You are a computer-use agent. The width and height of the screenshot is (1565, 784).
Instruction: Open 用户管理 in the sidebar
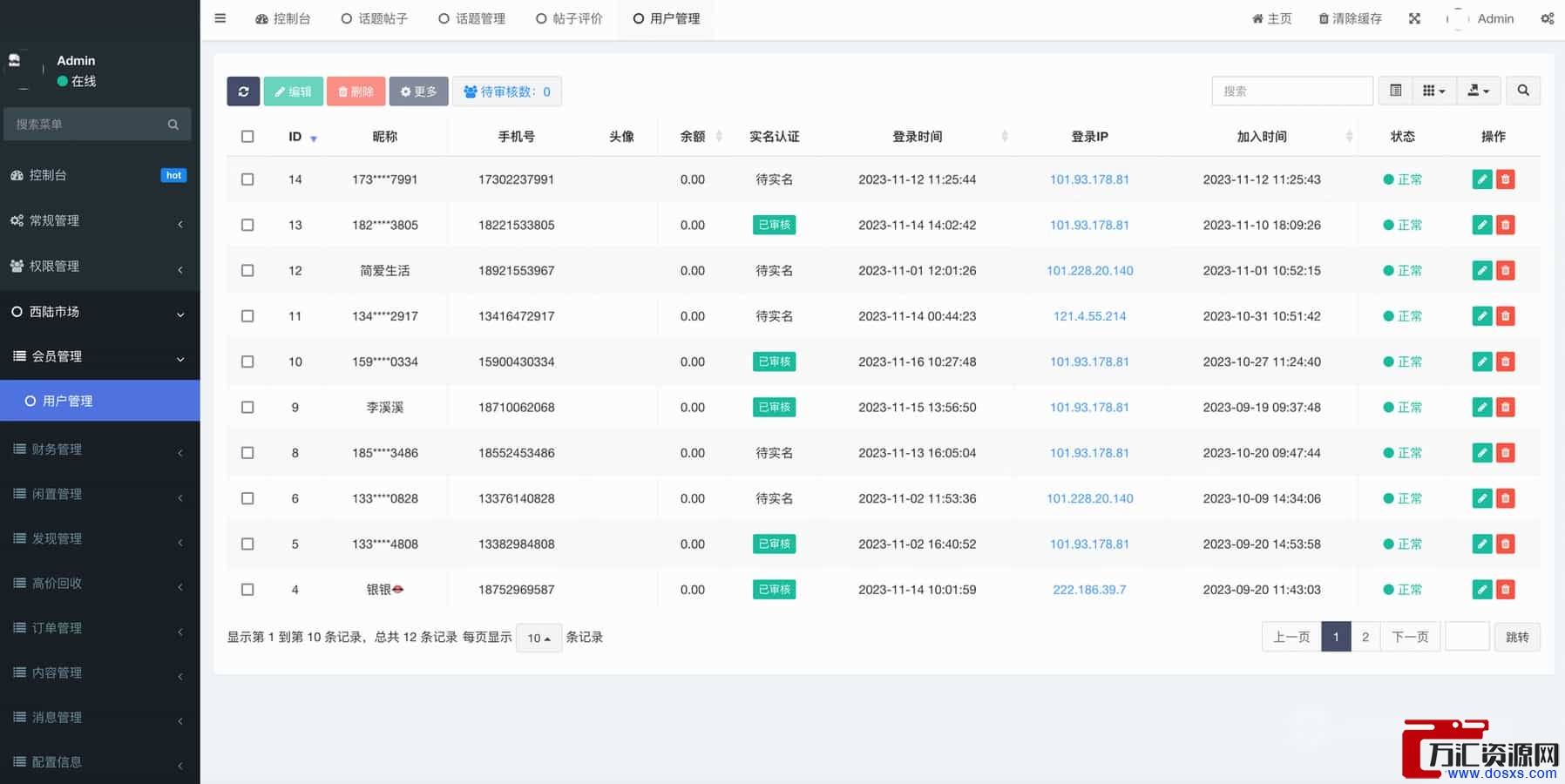pos(100,401)
